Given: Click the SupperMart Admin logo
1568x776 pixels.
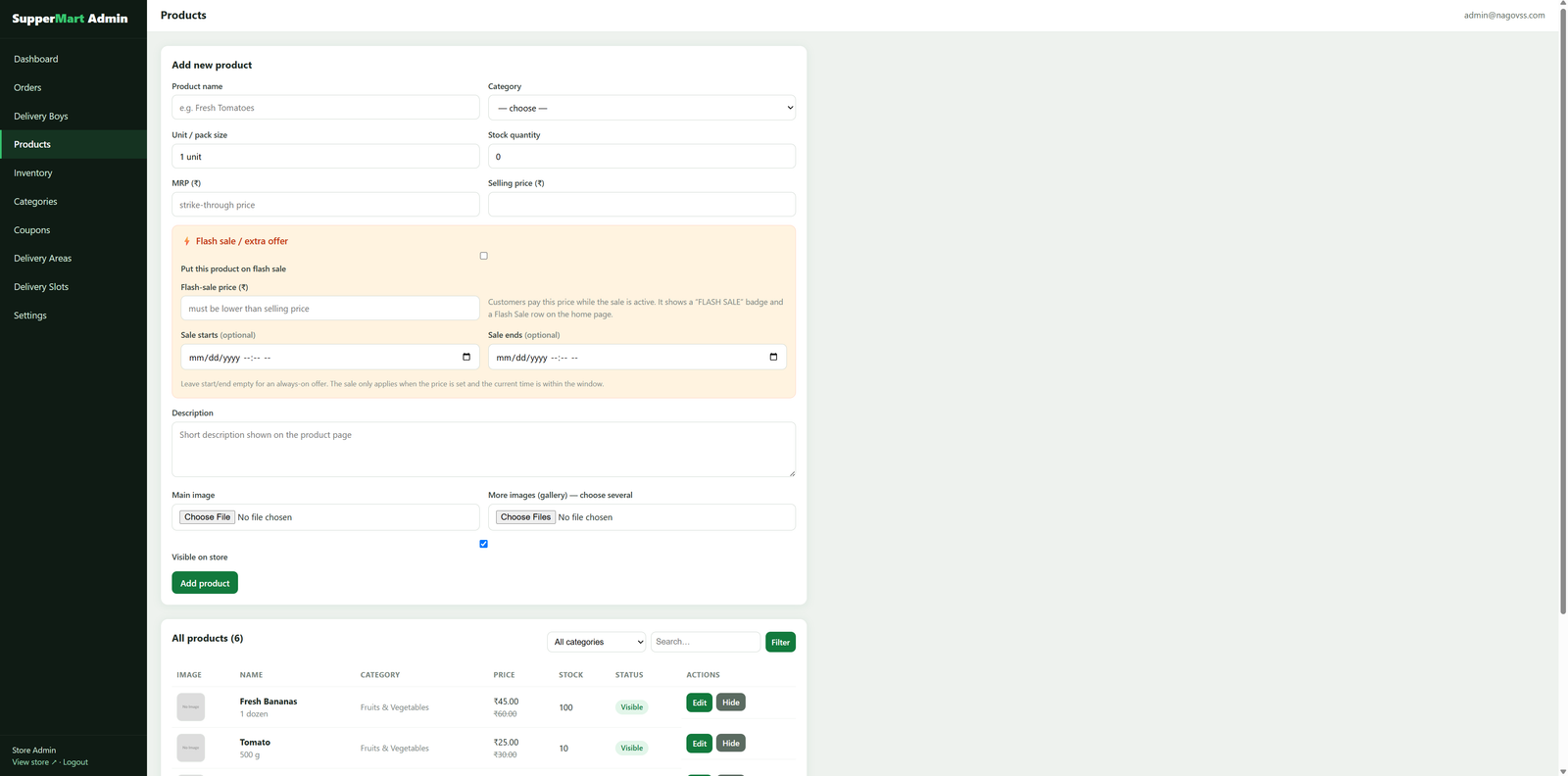Looking at the screenshot, I should [x=70, y=19].
